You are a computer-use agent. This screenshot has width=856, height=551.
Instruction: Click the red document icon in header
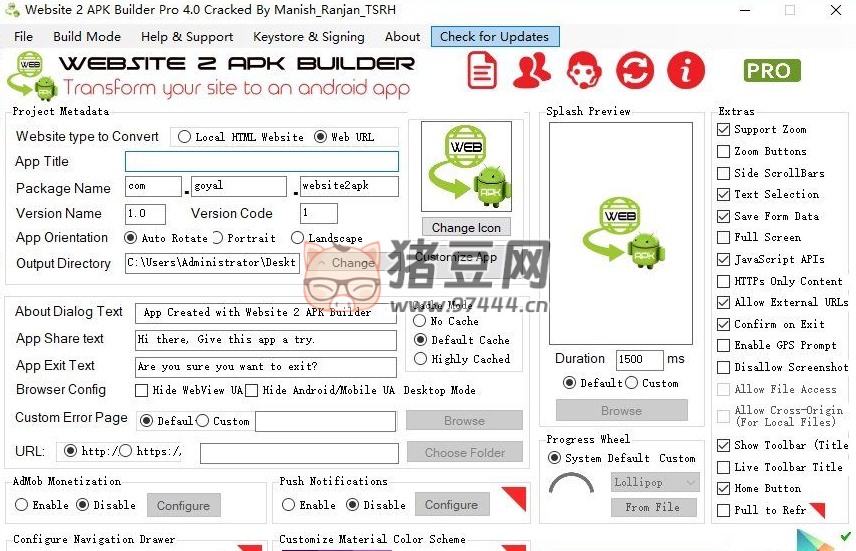(482, 71)
